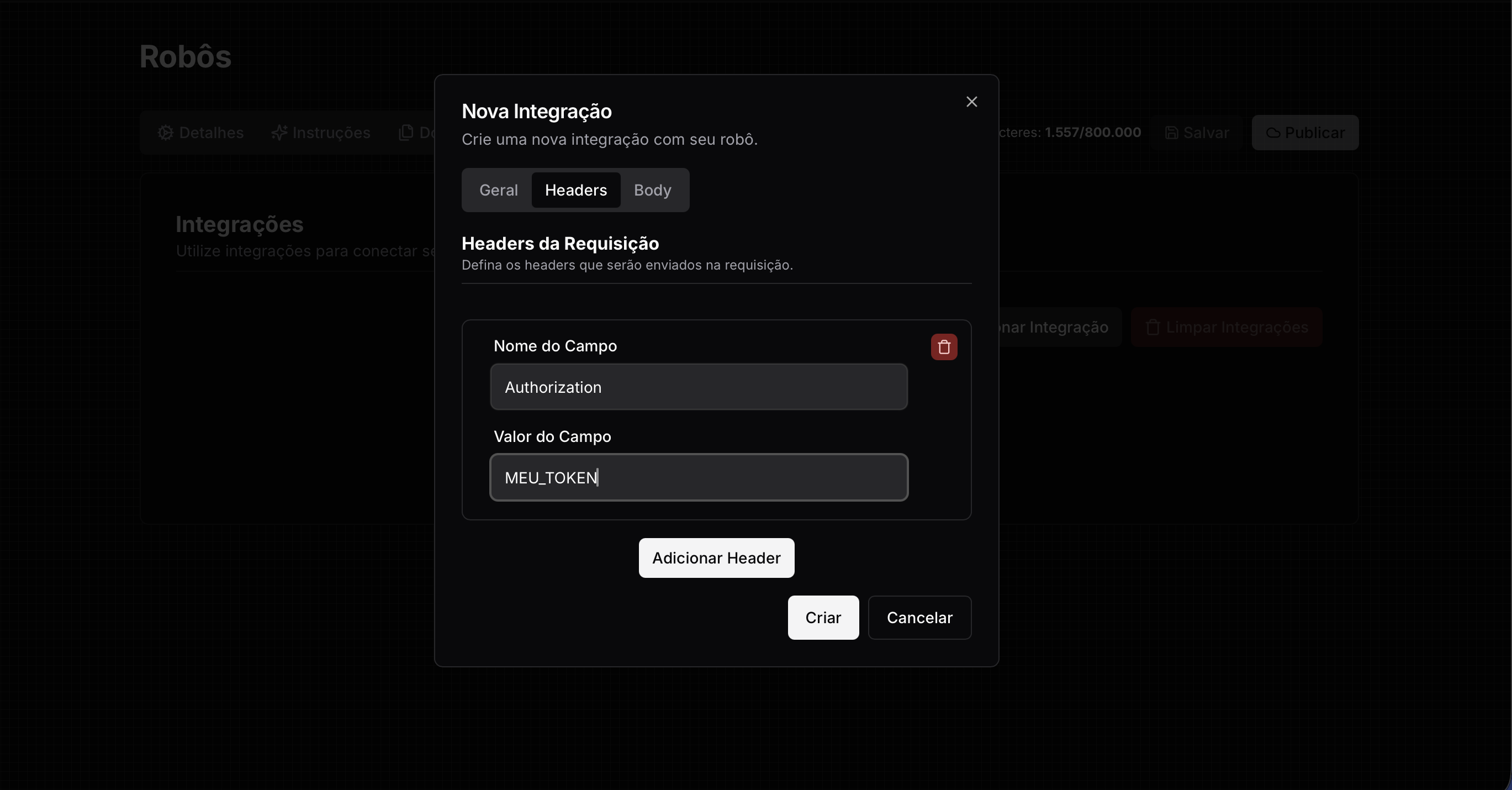Click the Limpar Integrações button label
The image size is (1512, 790).
pyautogui.click(x=1237, y=327)
